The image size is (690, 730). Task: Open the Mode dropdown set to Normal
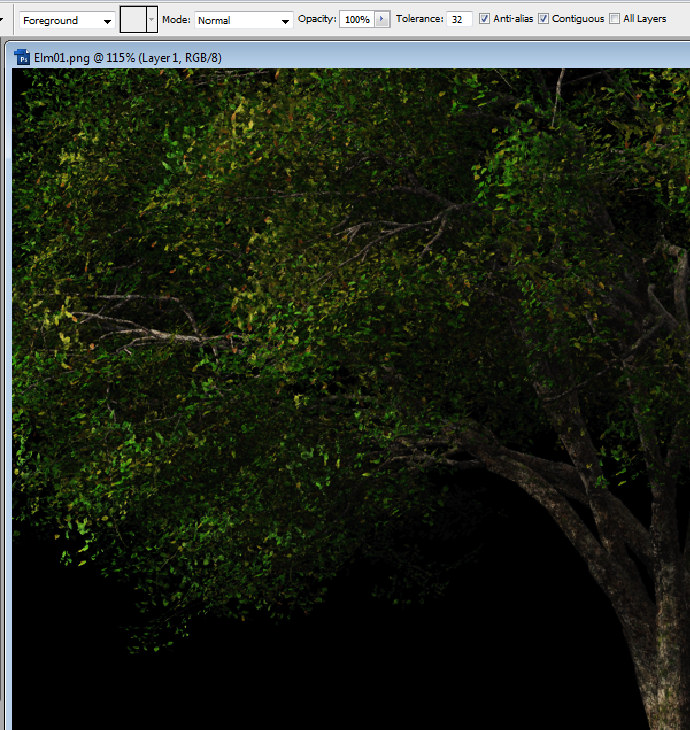pos(244,20)
